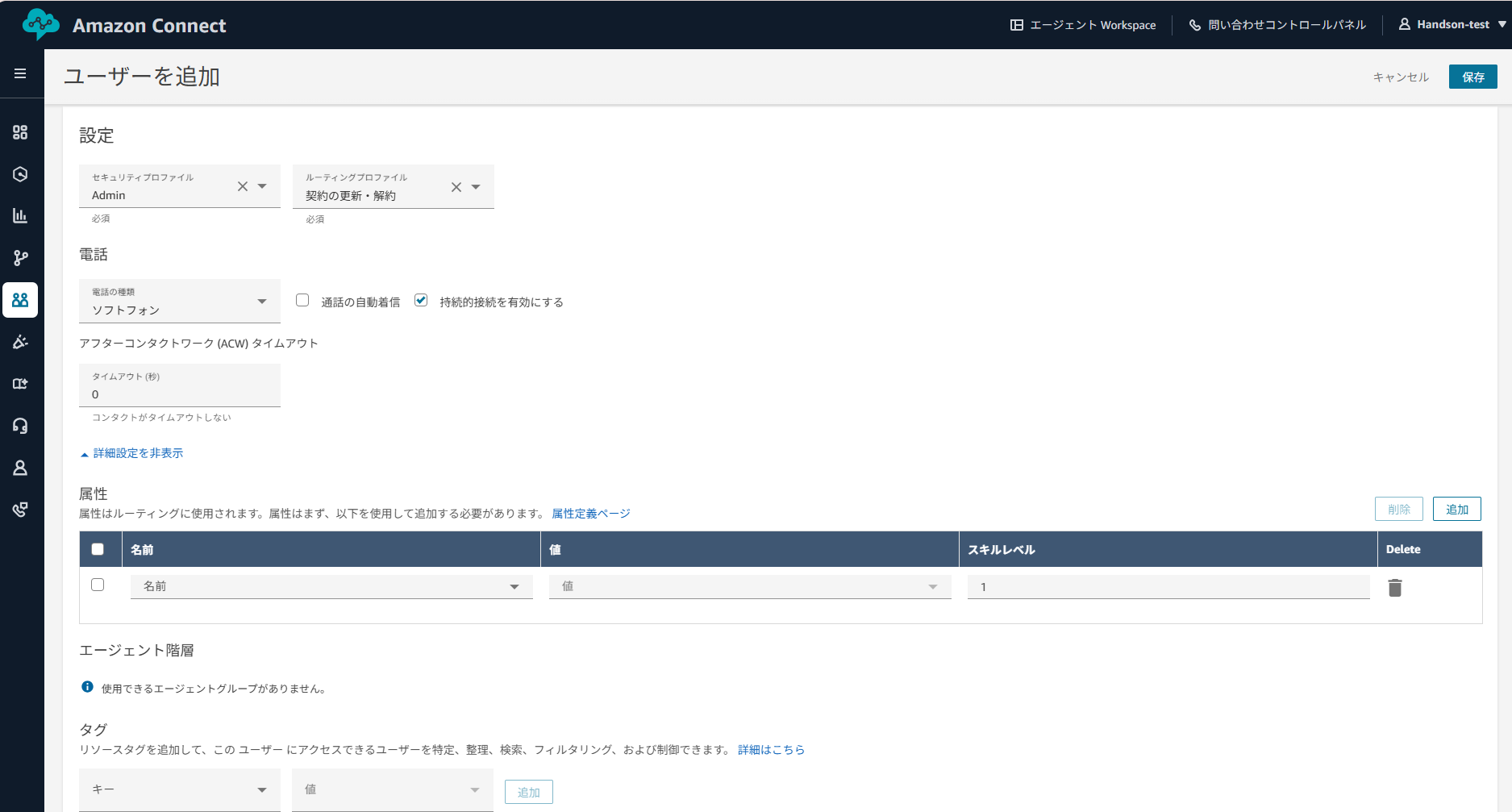Open analytics bar chart icon in sidebar
Screen dimensions: 1512x812
pos(20,216)
